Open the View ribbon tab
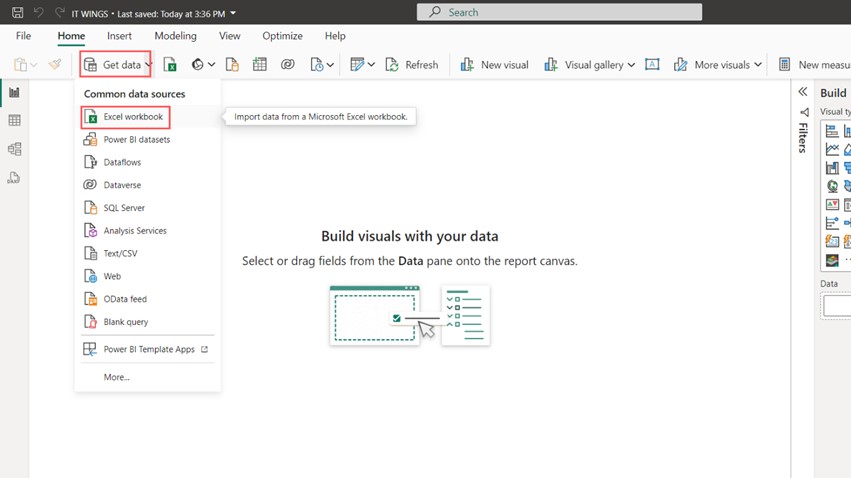Image resolution: width=851 pixels, height=478 pixels. click(230, 36)
